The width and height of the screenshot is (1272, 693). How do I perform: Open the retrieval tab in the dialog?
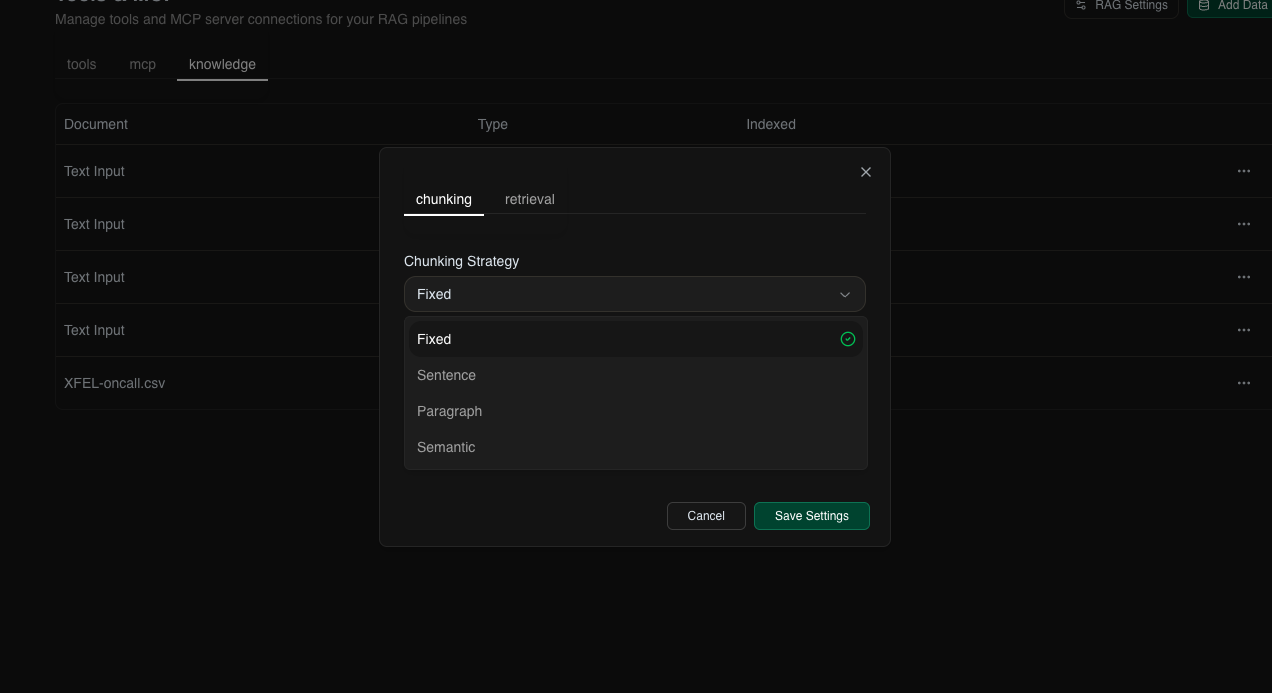tap(529, 199)
